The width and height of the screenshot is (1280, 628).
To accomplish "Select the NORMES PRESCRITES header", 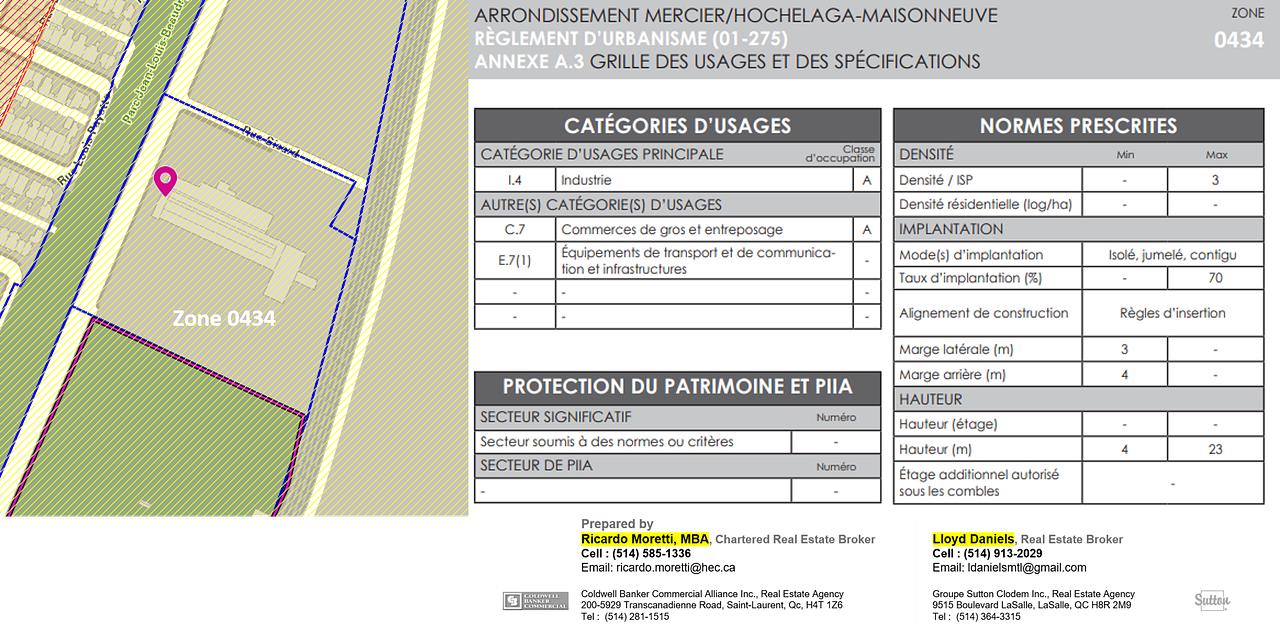I will click(x=1078, y=125).
